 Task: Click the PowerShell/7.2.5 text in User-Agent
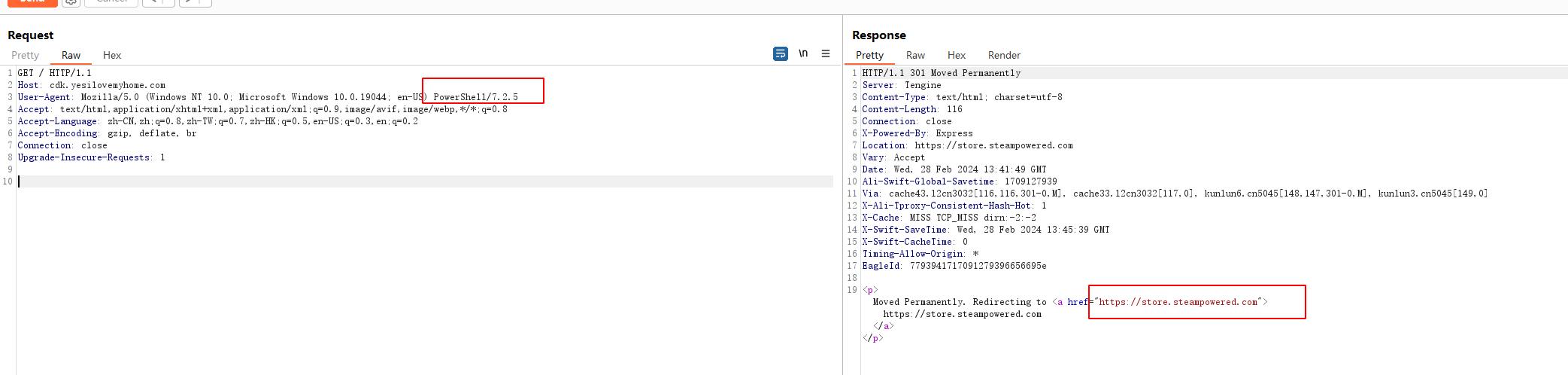pos(475,97)
